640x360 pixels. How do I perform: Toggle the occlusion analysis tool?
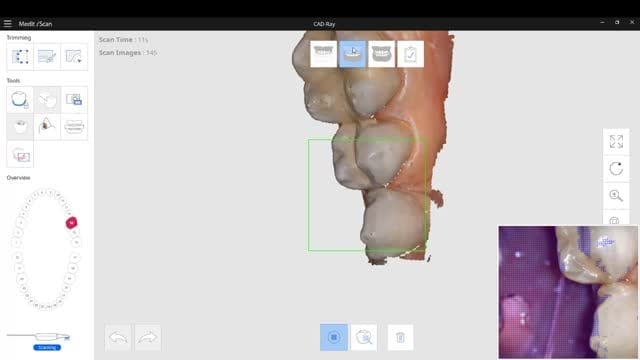click(47, 127)
